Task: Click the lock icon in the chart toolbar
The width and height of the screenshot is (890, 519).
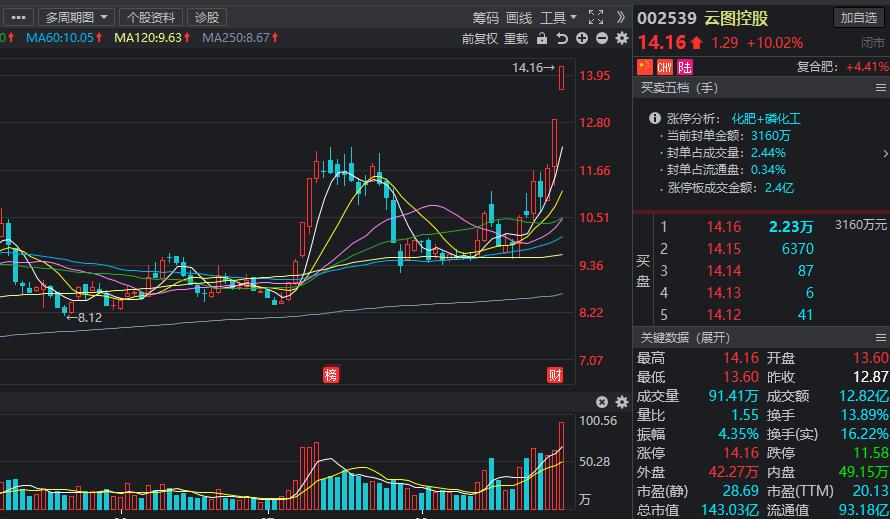Action: [542, 39]
